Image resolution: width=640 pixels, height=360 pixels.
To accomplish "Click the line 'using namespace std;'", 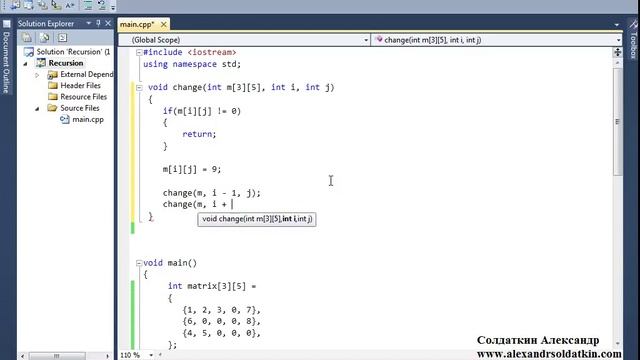I will pyautogui.click(x=192, y=64).
